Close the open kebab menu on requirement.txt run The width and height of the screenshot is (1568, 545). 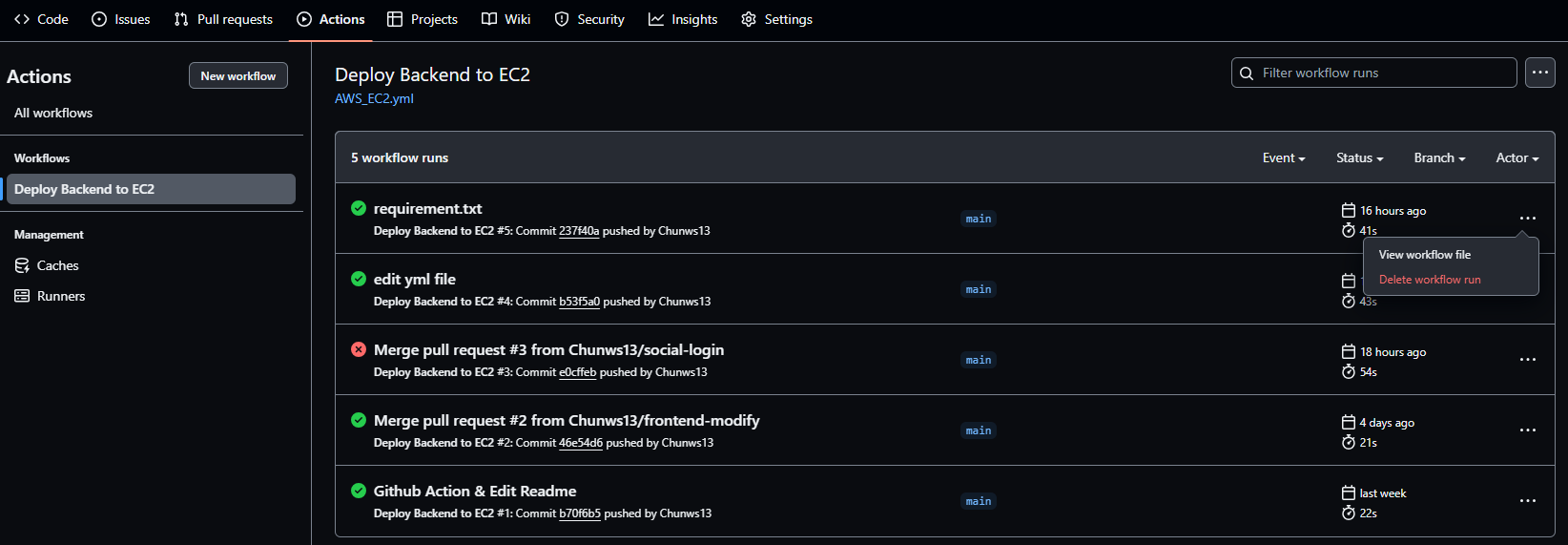click(x=1528, y=219)
